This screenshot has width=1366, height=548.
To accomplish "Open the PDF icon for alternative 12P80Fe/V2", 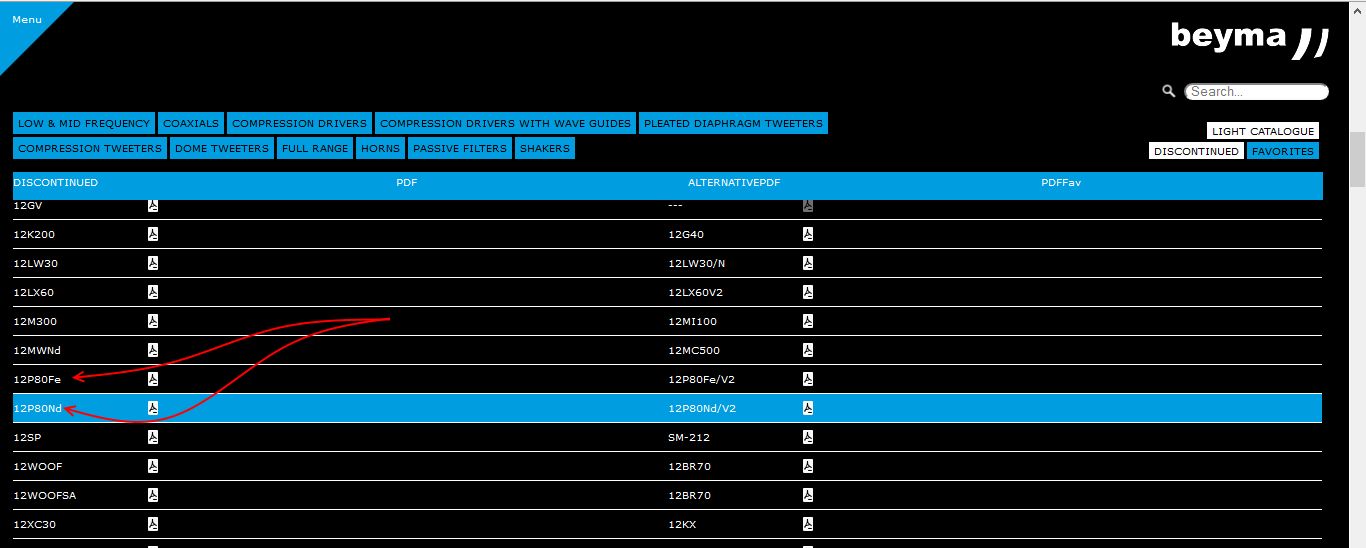I will tap(807, 379).
